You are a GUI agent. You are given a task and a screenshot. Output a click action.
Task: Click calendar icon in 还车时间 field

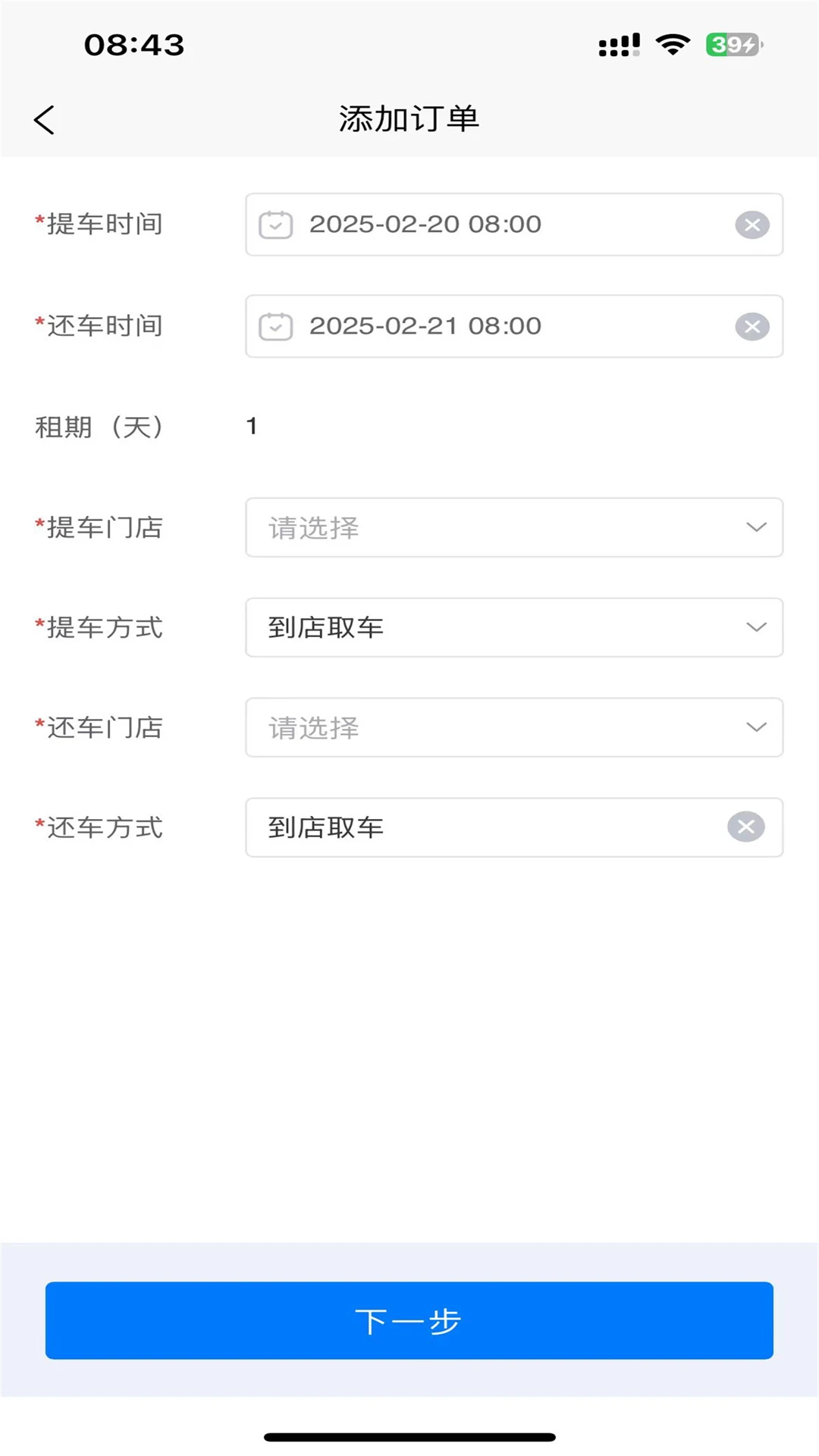click(x=276, y=326)
